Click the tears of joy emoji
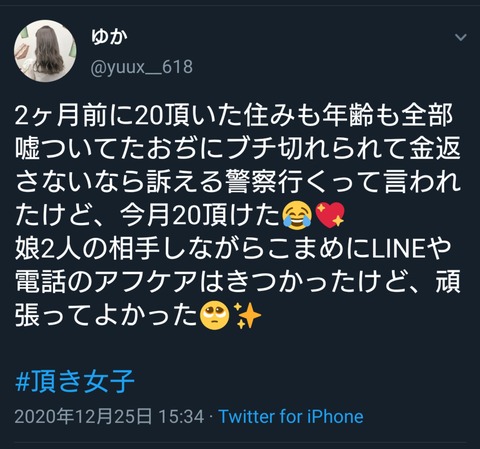The height and width of the screenshot is (449, 480). tap(297, 216)
